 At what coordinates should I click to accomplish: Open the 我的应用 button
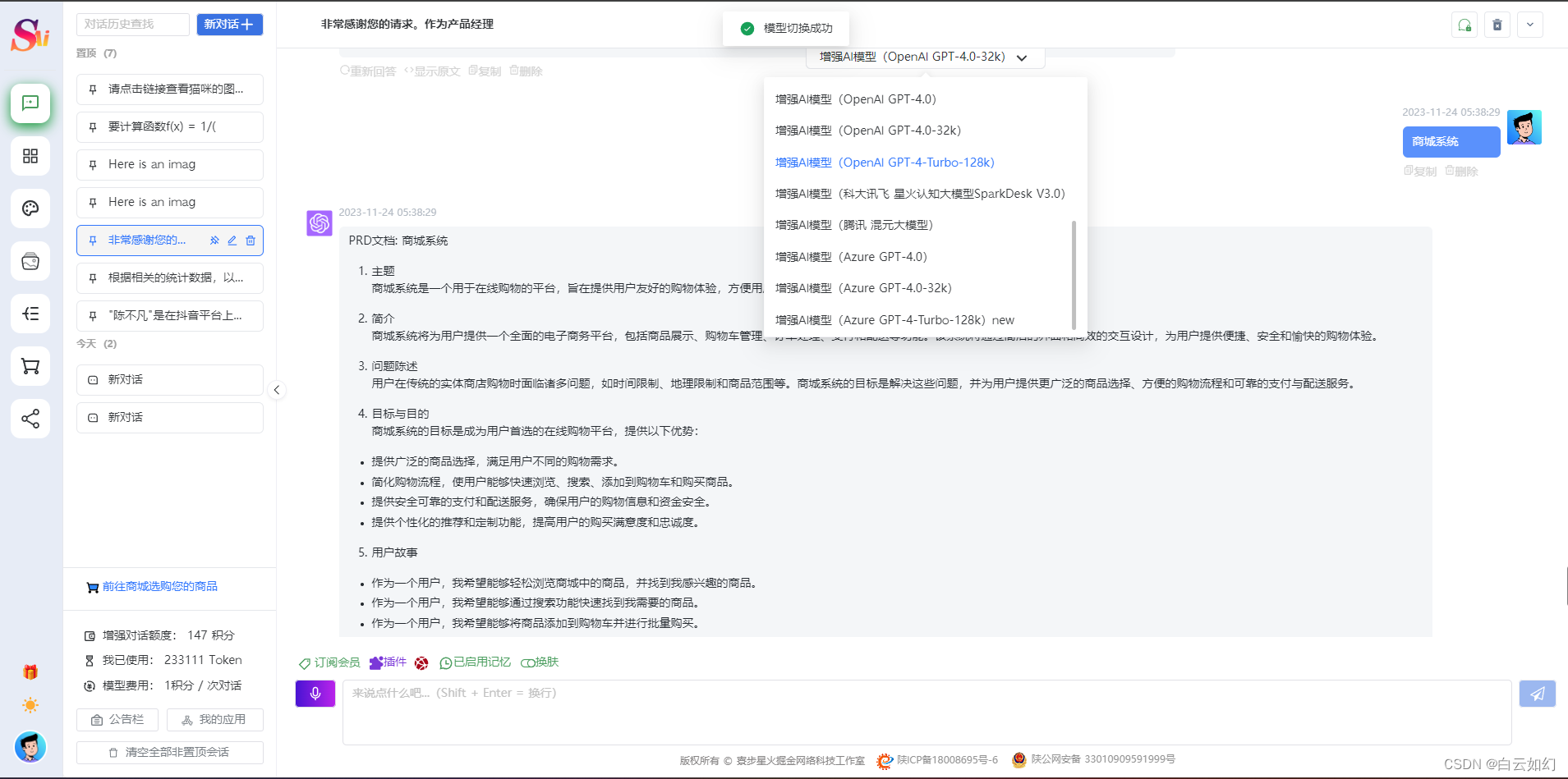(x=215, y=720)
